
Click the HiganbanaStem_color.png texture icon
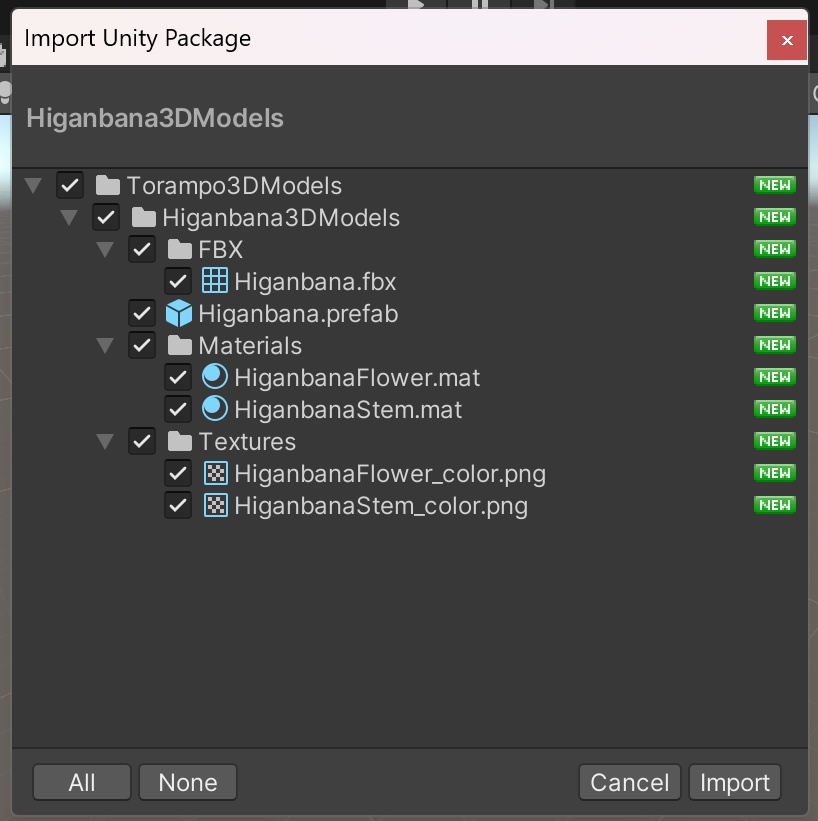(215, 505)
